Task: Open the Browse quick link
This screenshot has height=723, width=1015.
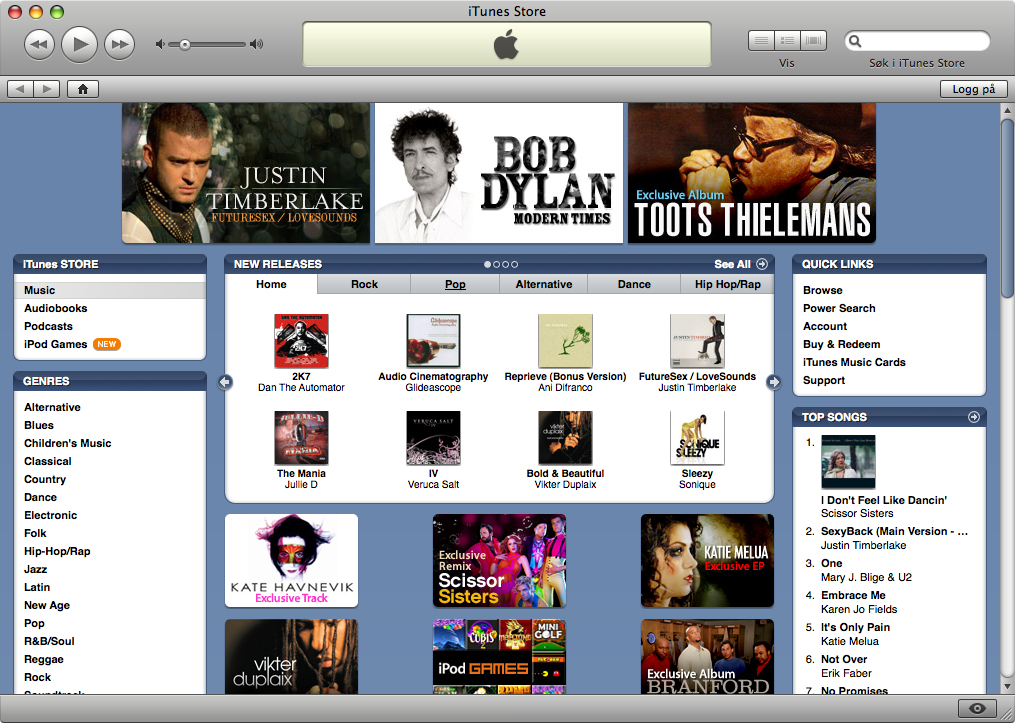Action: pos(823,291)
